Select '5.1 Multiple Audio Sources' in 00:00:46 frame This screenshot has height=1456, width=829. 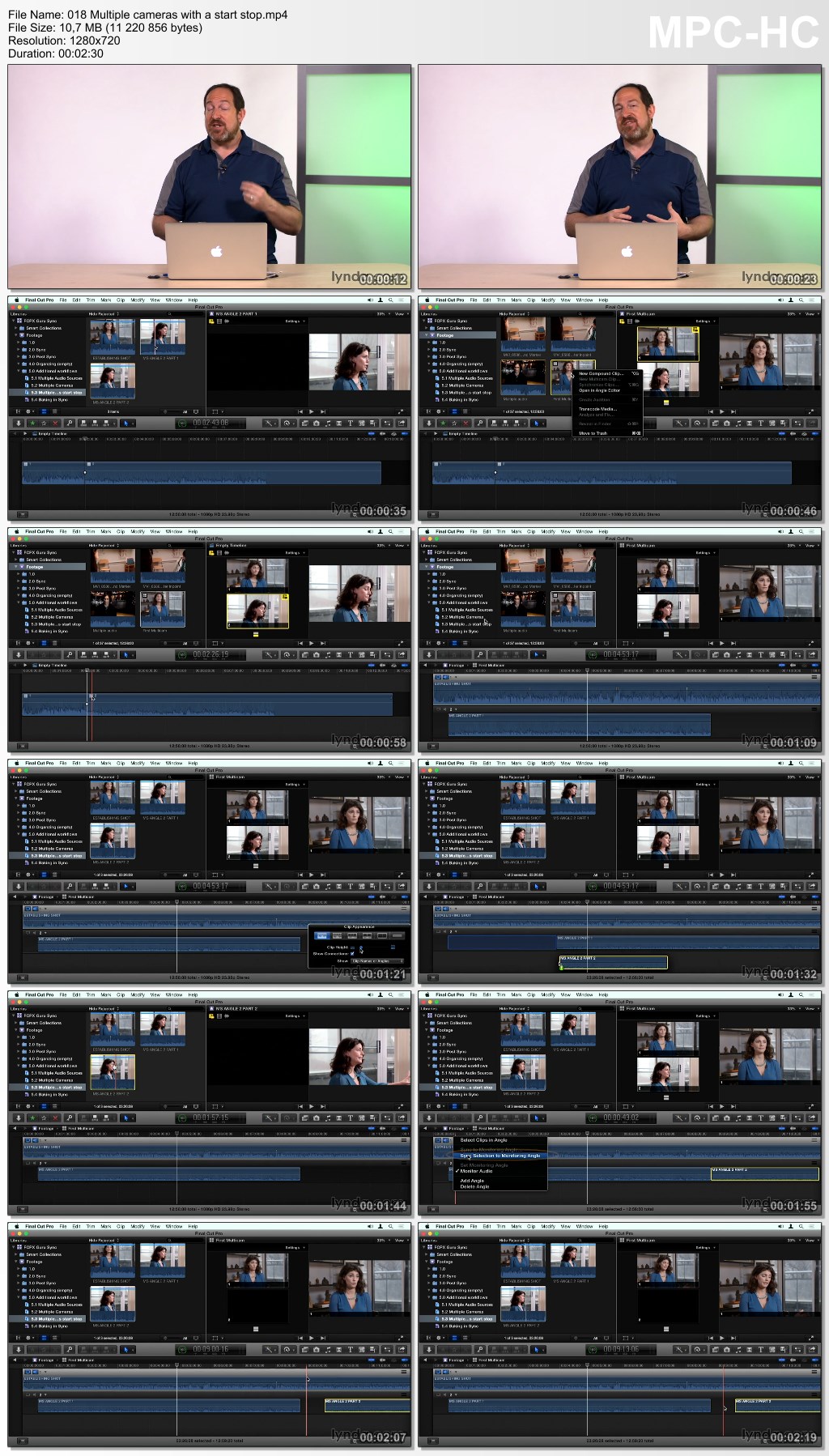click(466, 378)
